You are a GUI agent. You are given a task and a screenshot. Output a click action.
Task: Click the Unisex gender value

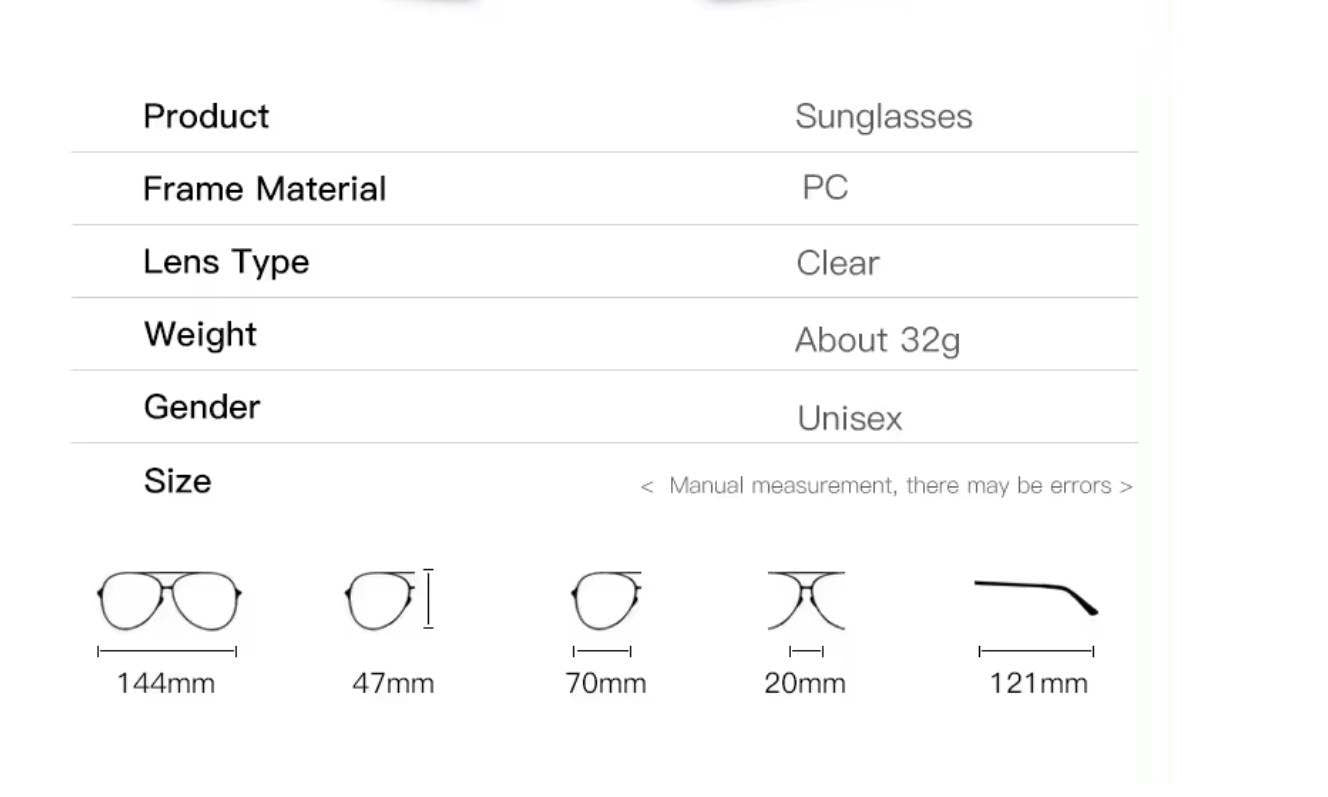(x=849, y=418)
